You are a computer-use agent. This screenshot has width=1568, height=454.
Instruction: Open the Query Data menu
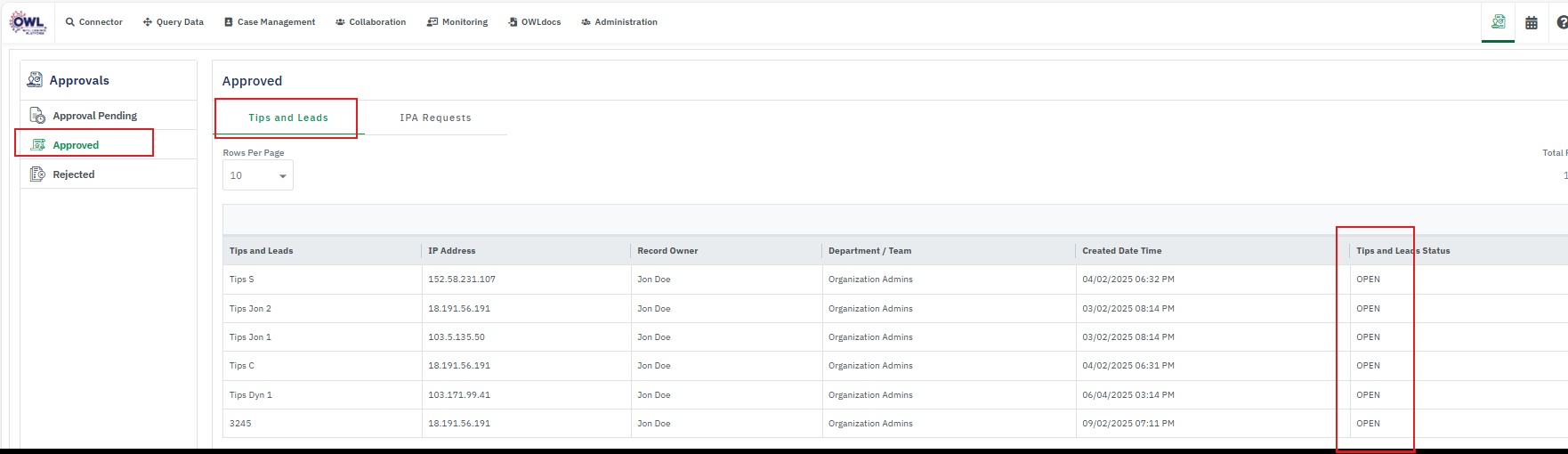click(x=174, y=22)
